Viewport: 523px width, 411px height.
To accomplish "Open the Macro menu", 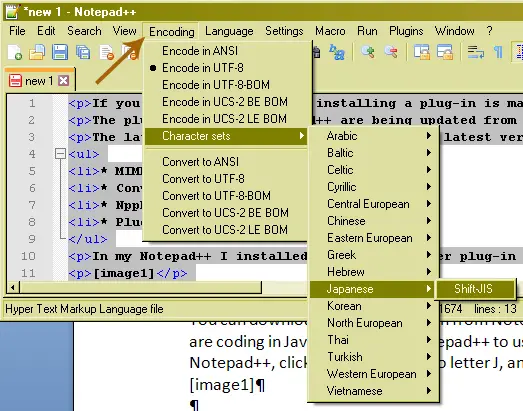I will coord(330,31).
